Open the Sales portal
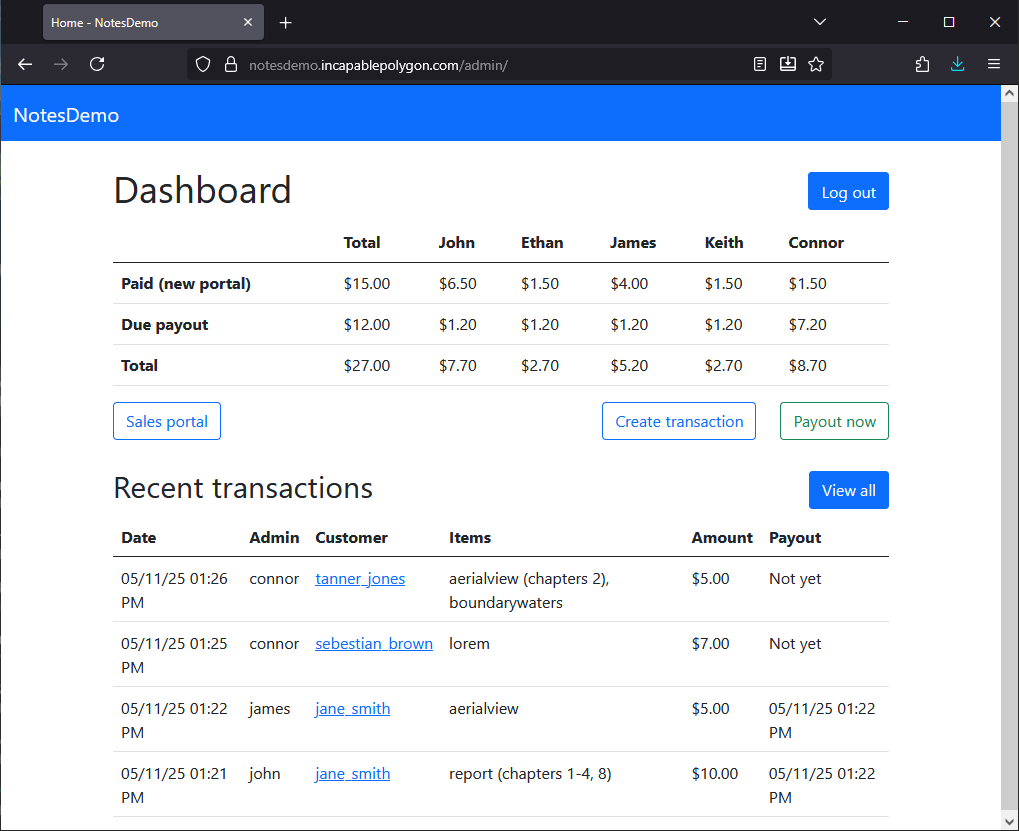The image size is (1019, 831). tap(166, 421)
